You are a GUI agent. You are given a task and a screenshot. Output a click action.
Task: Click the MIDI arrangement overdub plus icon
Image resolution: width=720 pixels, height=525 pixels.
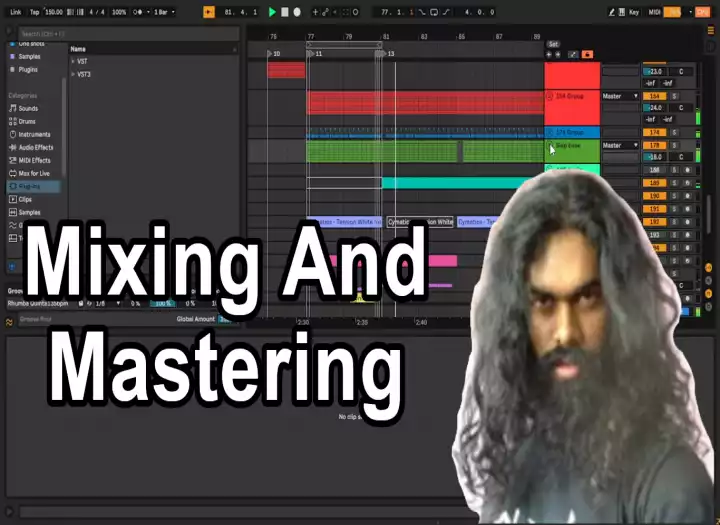coord(315,12)
